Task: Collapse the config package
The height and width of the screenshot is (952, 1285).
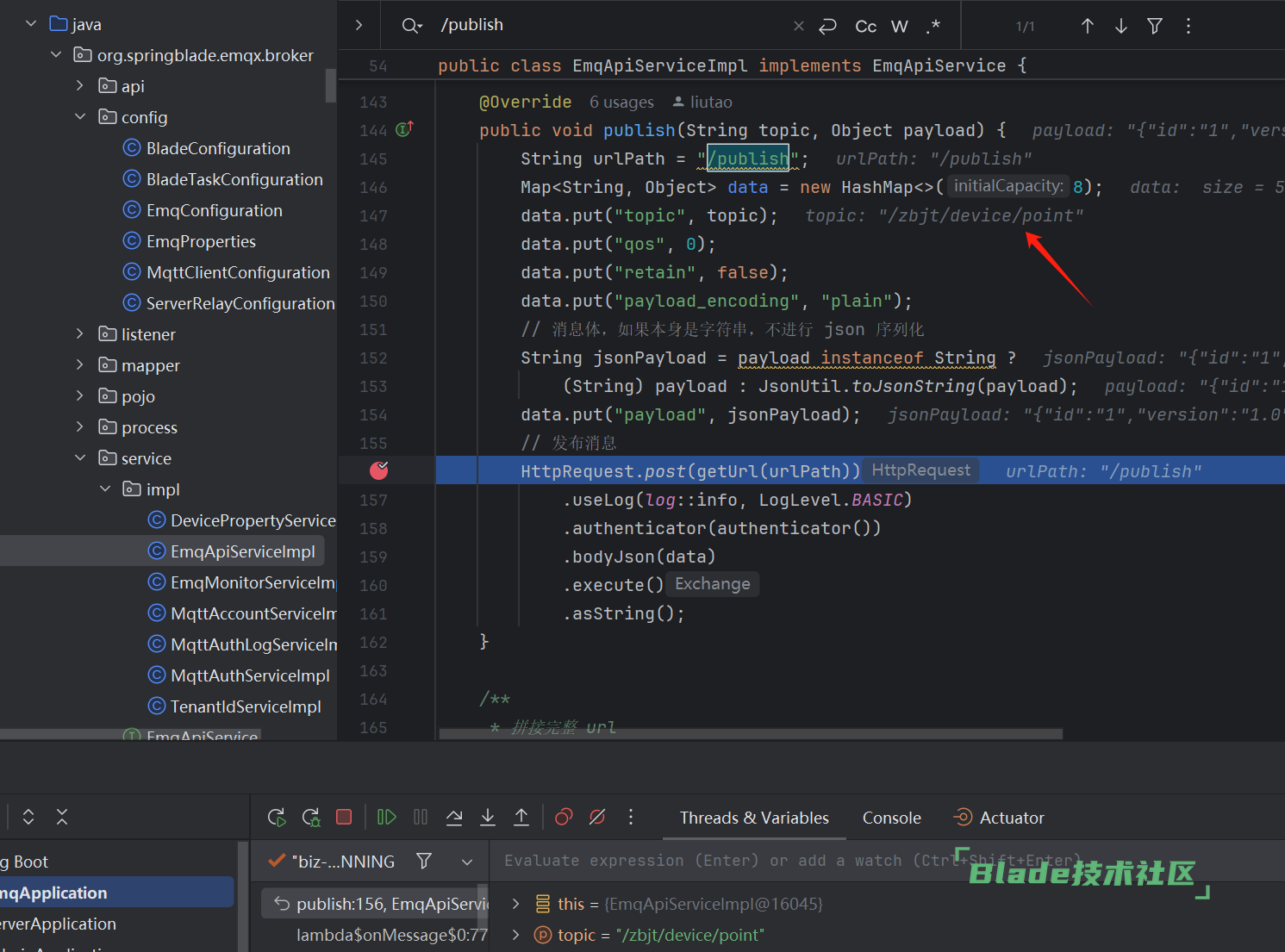Action: click(80, 116)
